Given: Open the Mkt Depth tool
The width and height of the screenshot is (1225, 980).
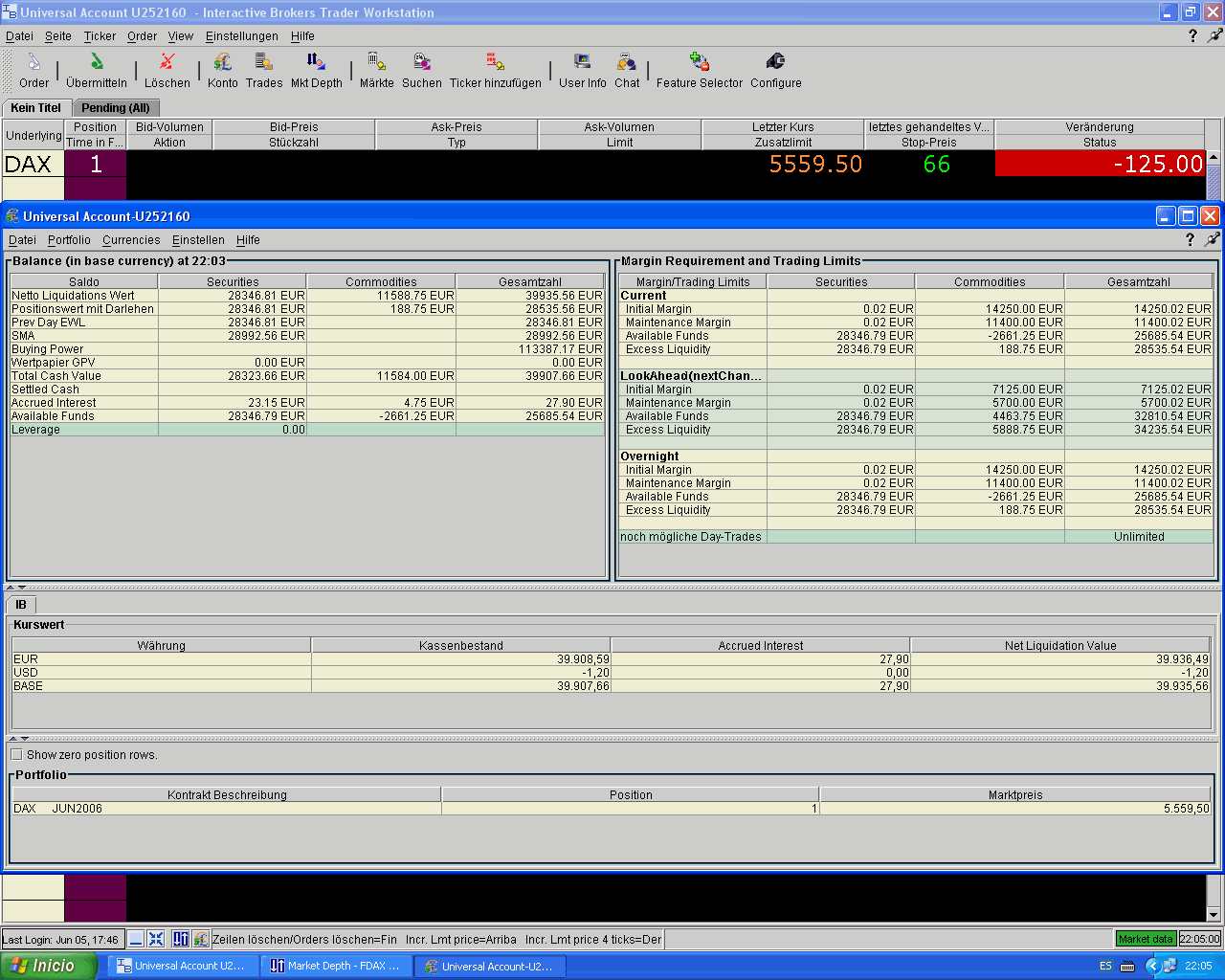Looking at the screenshot, I should (317, 70).
